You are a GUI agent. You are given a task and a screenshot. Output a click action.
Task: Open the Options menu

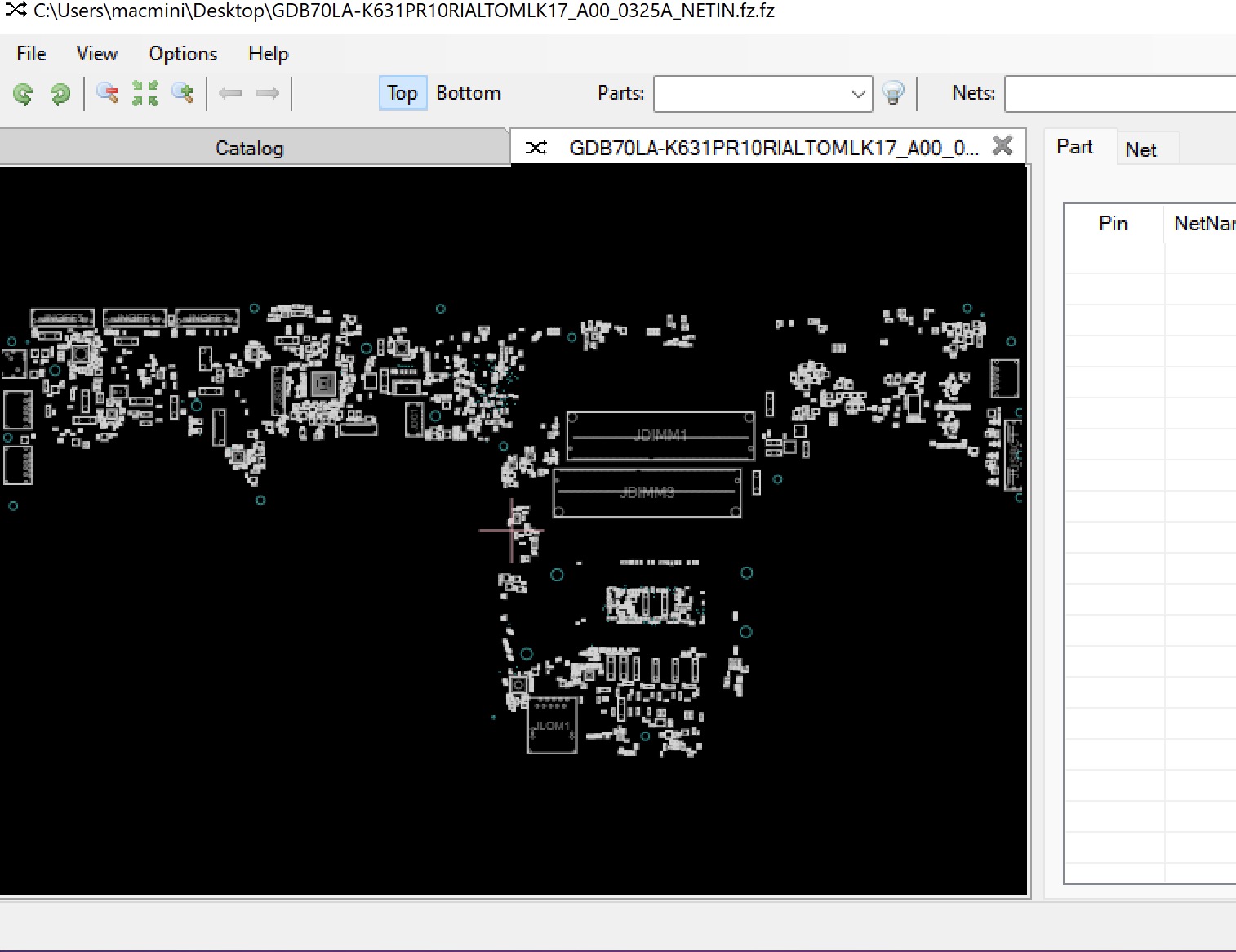pos(183,54)
